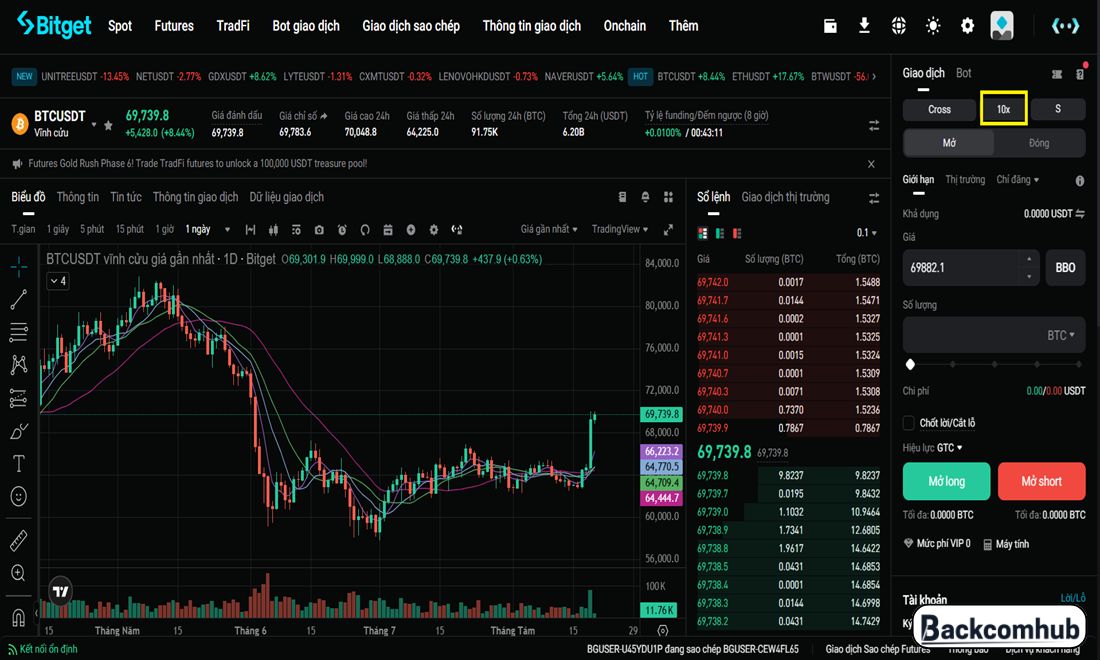Screen dimensions: 1100x660
Task: Open the user profile avatar
Action: pyautogui.click(x=1002, y=26)
